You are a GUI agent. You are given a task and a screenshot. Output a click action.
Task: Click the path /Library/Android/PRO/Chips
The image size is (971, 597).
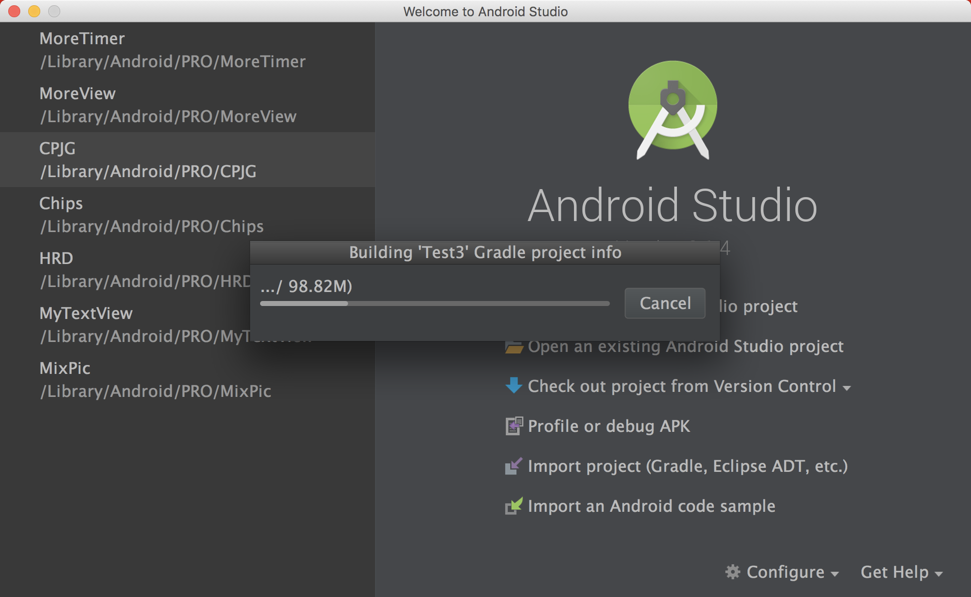(152, 227)
